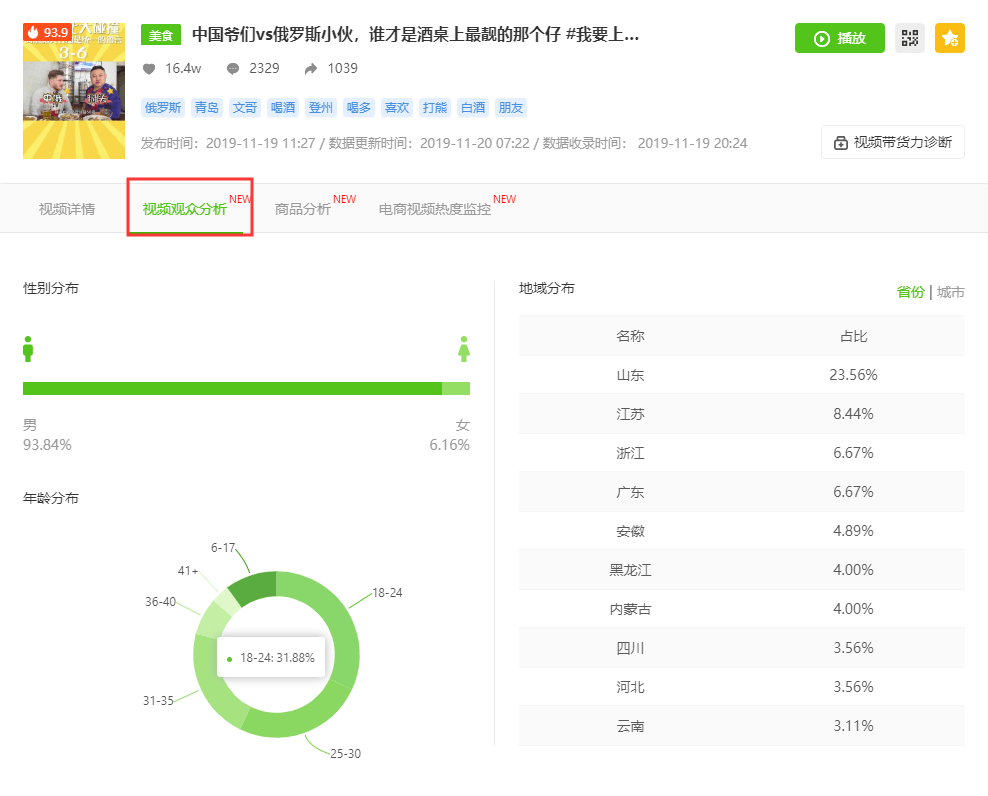Click the 视频带货力诊断 button
Viewport: 988px width, 796px height.
point(892,142)
